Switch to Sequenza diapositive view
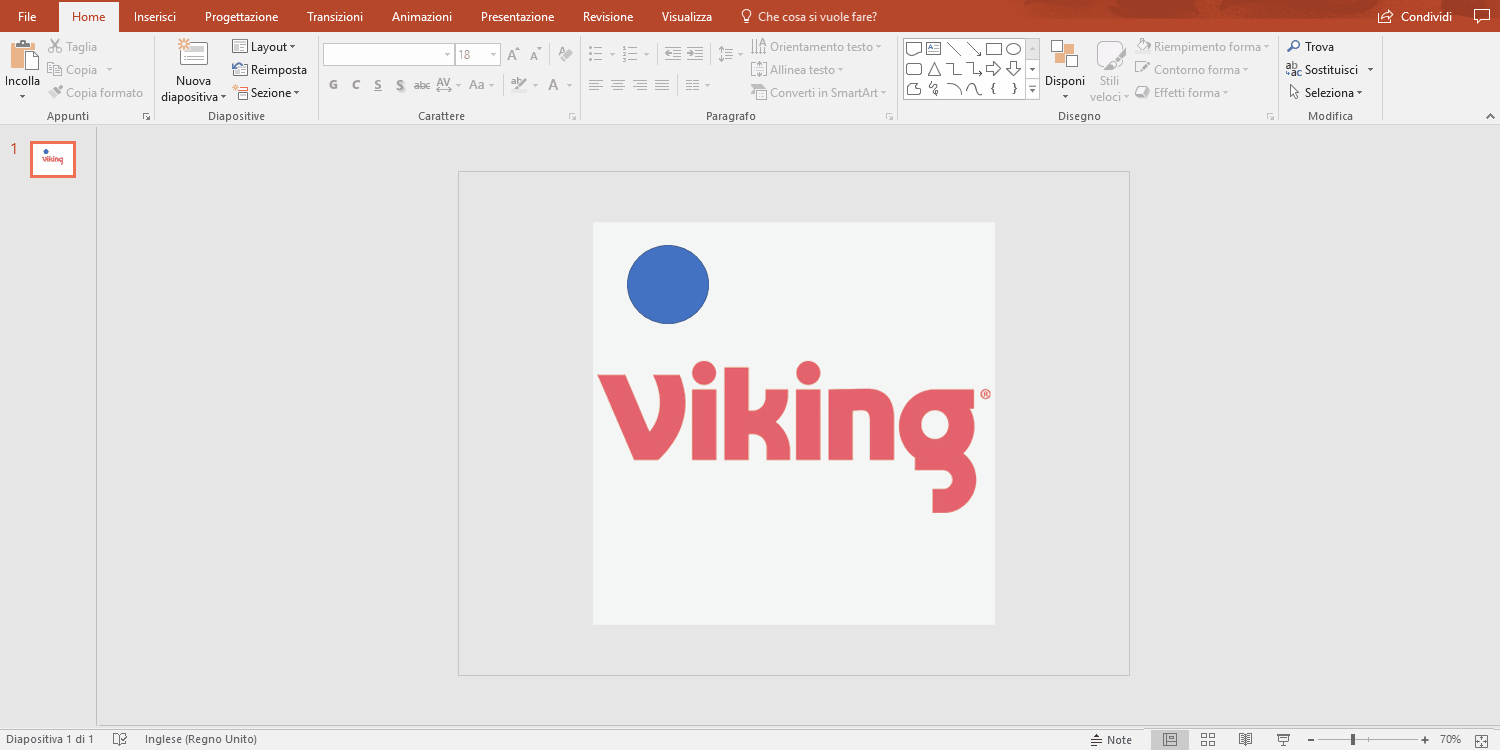Viewport: 1500px width, 750px height. [x=1208, y=738]
